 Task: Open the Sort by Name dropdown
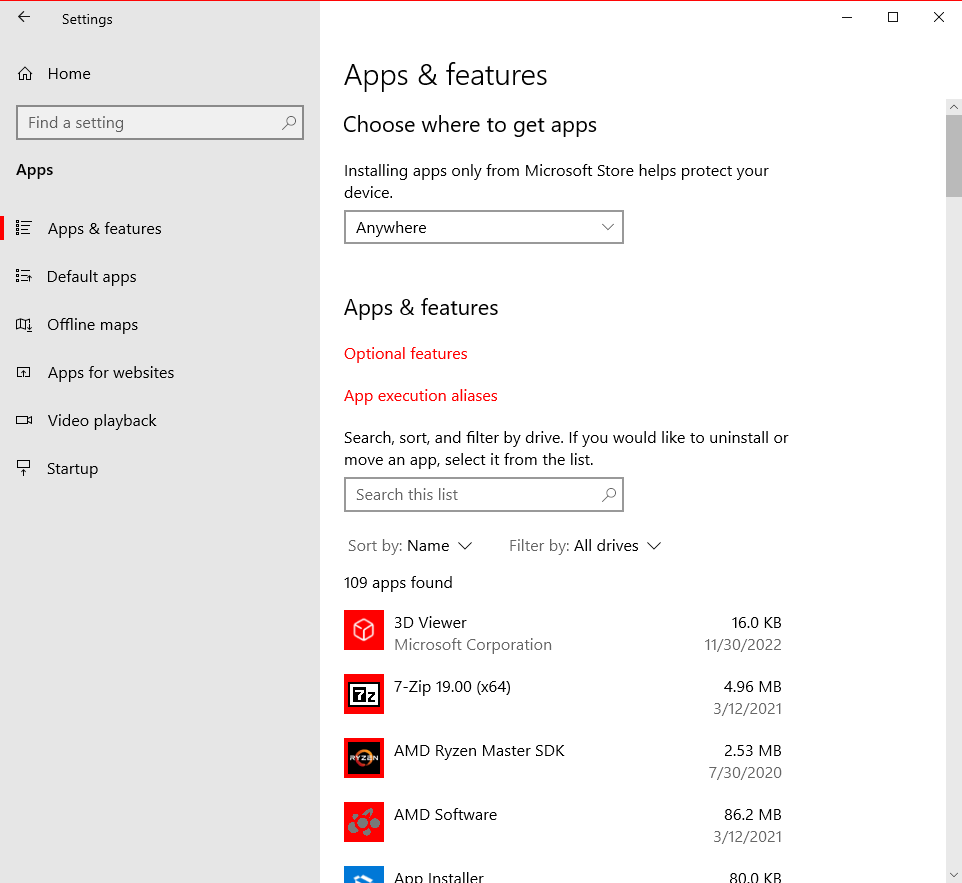coord(410,546)
